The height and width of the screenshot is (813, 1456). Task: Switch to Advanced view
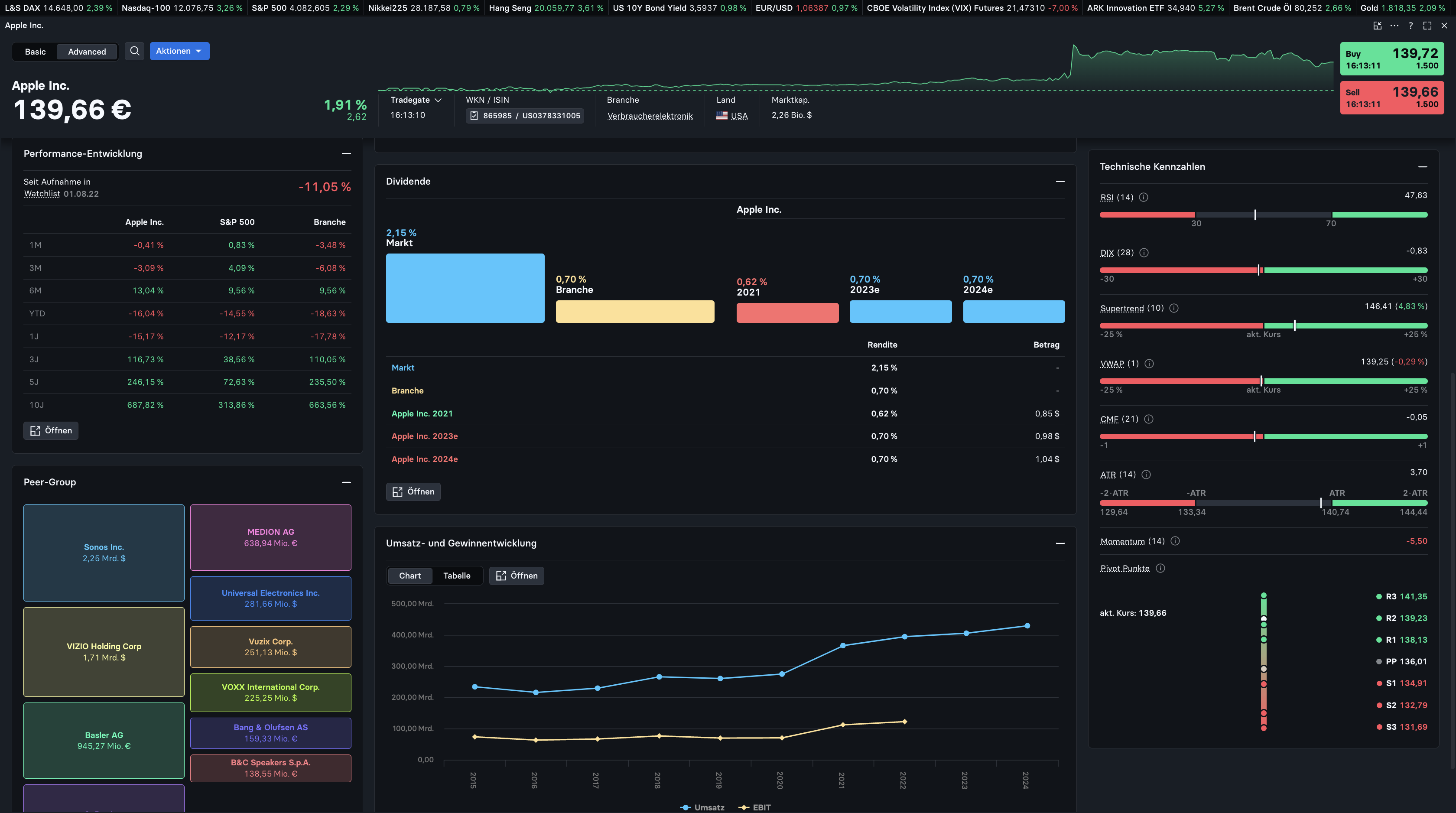87,52
